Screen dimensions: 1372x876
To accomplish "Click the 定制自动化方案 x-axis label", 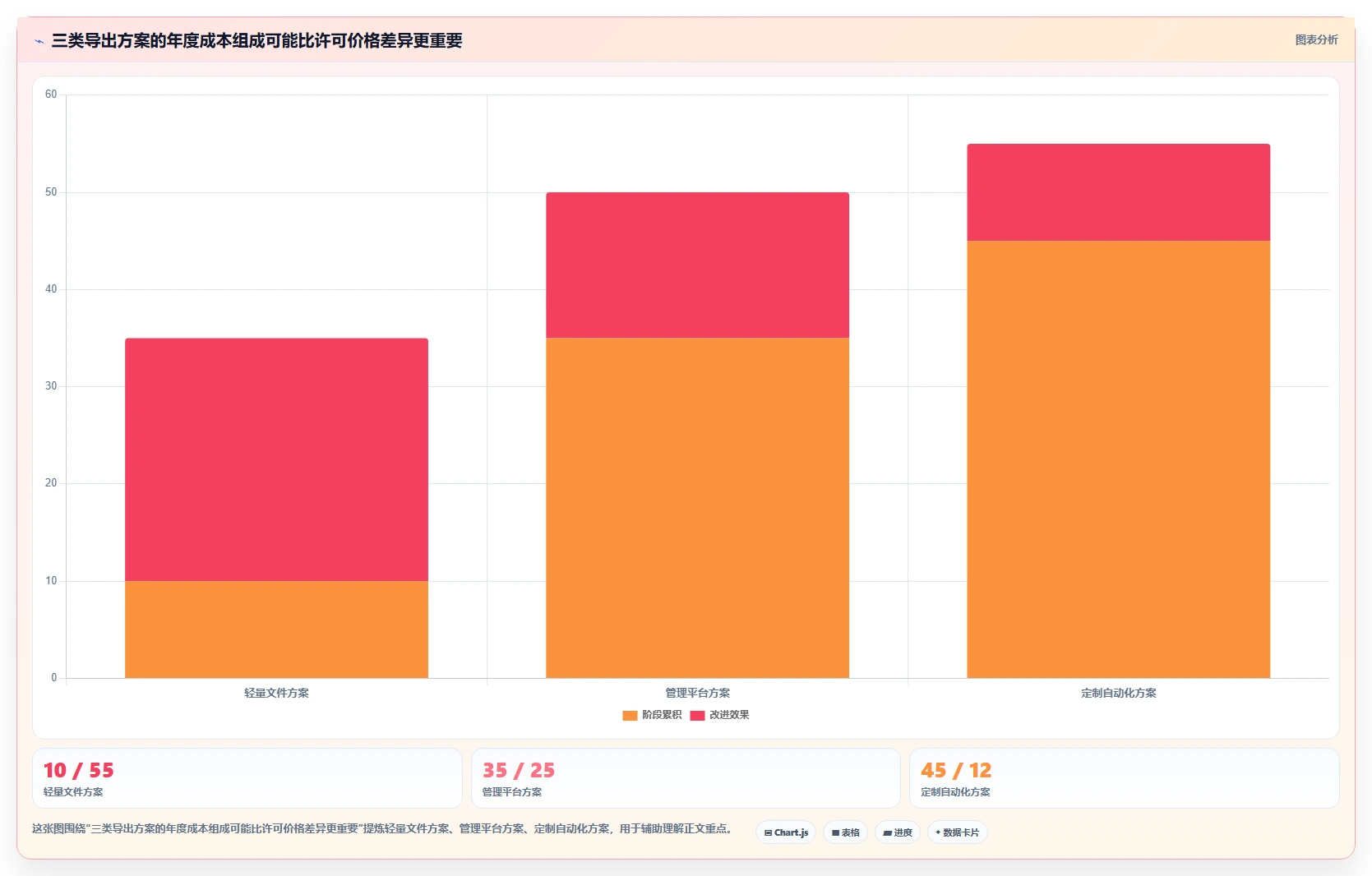I will [x=1118, y=693].
